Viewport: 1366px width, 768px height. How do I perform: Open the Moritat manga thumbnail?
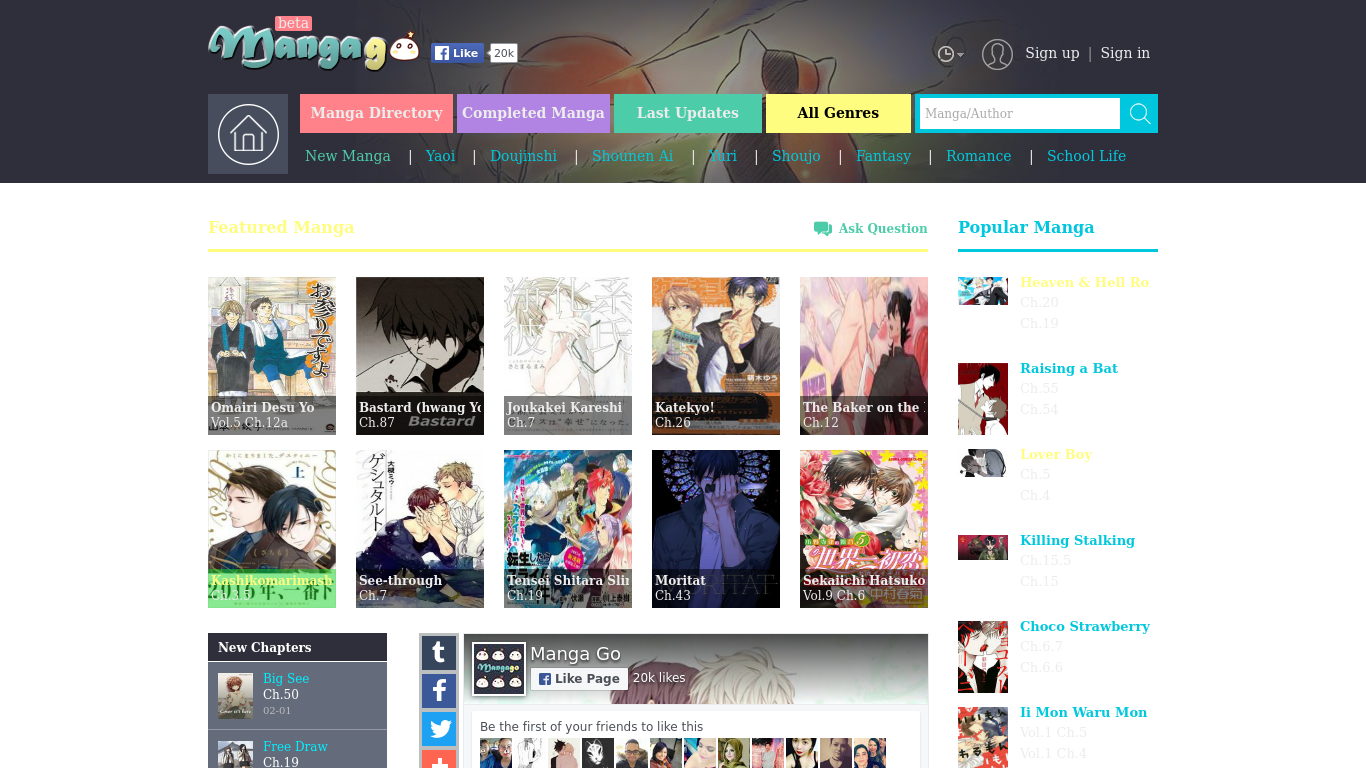click(x=716, y=528)
